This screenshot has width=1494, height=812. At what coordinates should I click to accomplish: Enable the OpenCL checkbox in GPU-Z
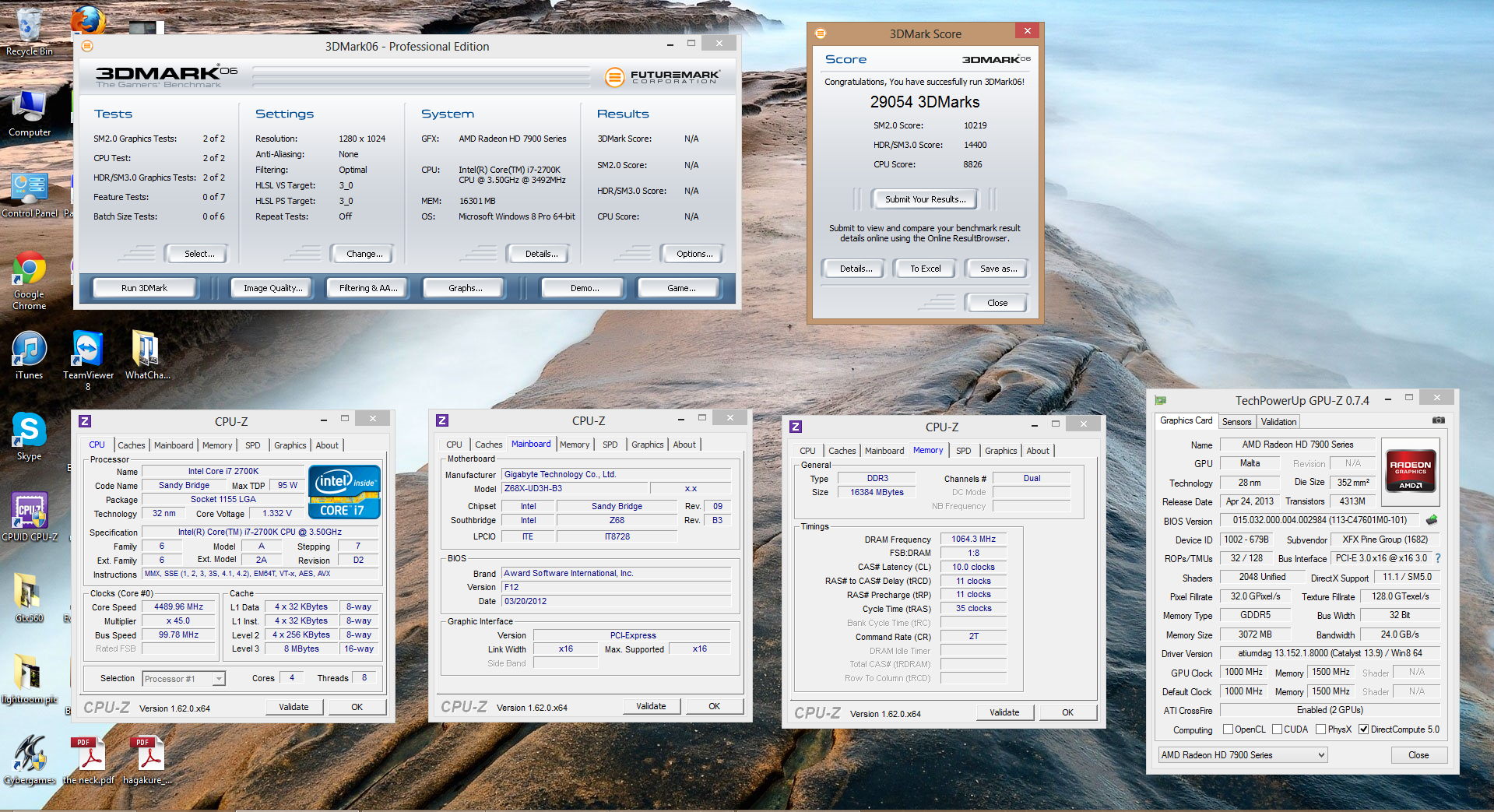1228,729
